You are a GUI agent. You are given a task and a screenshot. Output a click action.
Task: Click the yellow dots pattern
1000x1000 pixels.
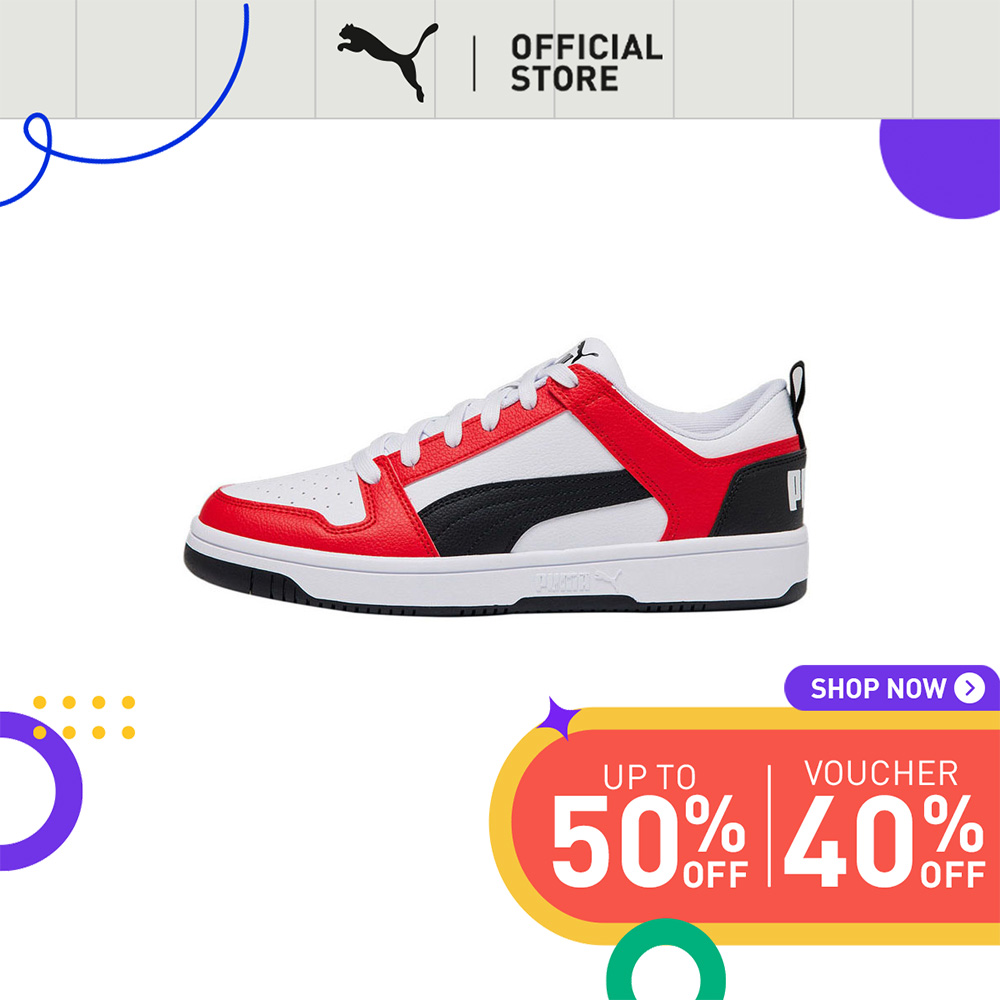(x=84, y=717)
